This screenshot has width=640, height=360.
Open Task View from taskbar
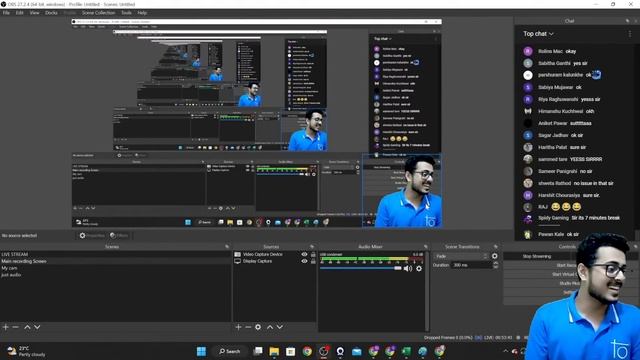[x=258, y=351]
